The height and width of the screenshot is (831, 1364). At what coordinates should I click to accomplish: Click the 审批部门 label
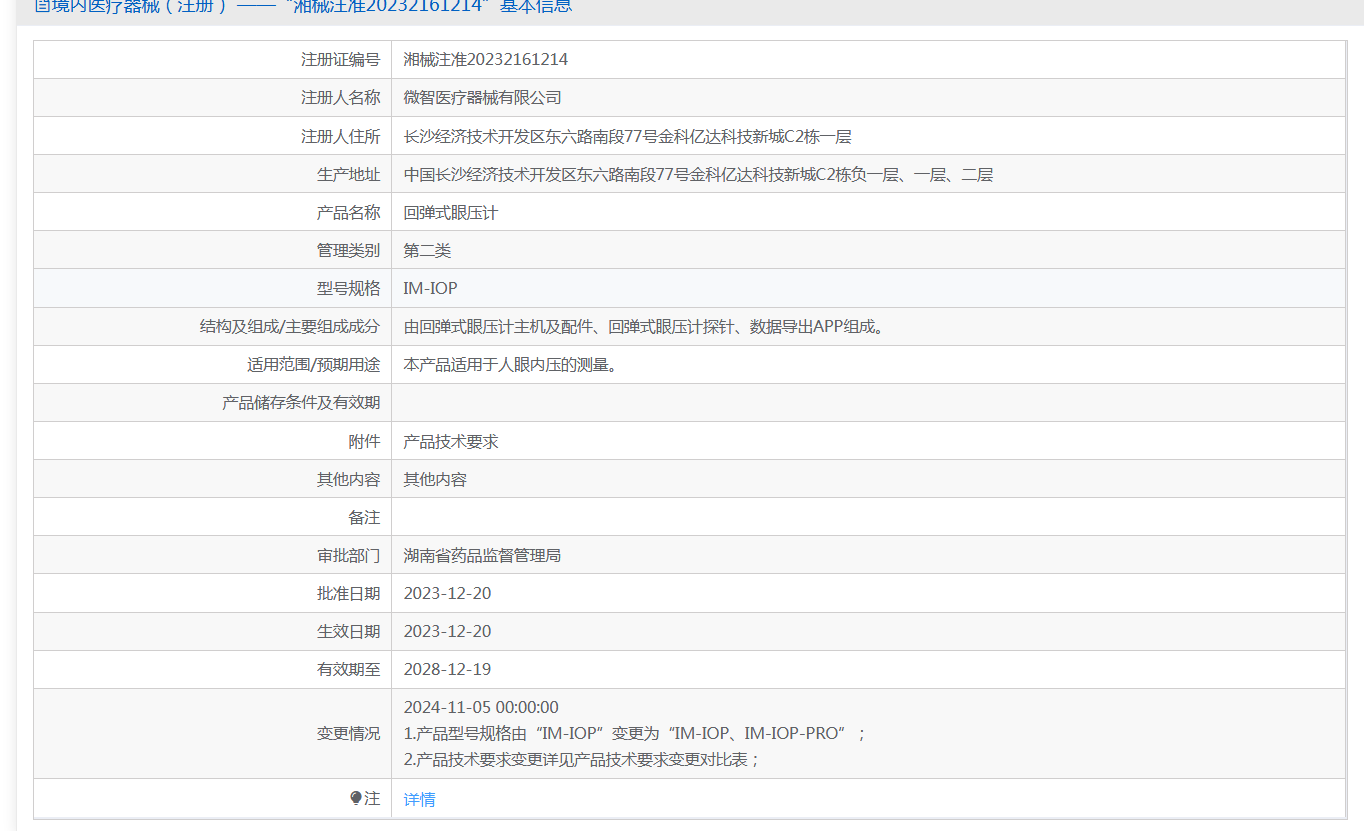click(x=349, y=555)
